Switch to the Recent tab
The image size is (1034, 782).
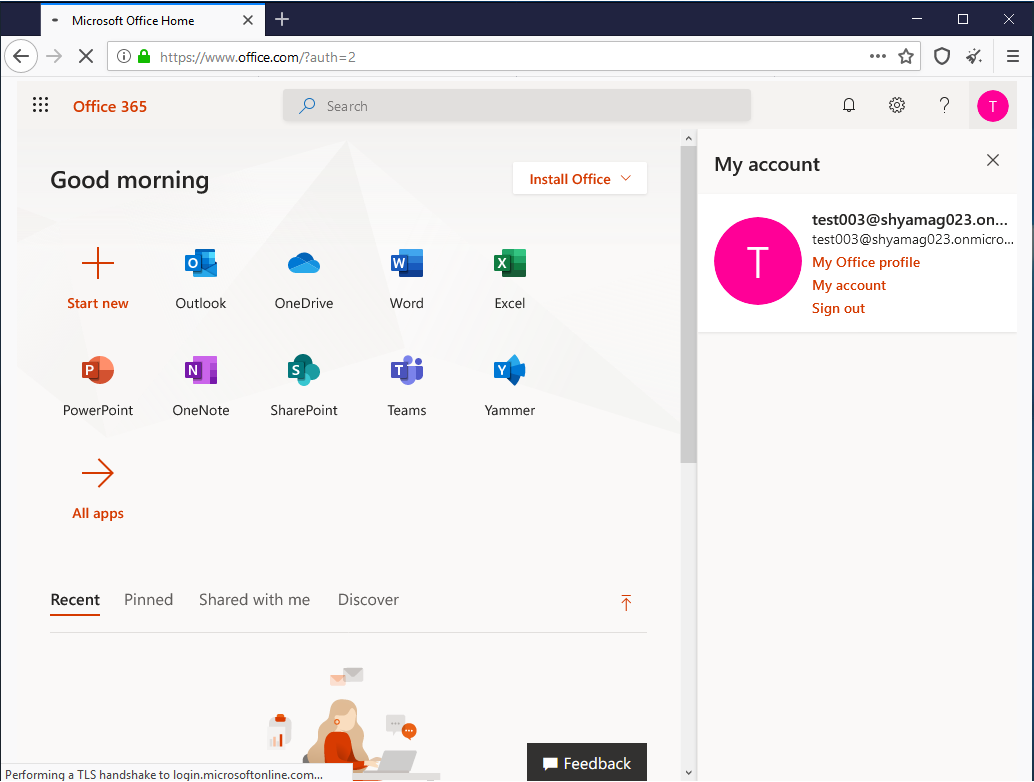click(x=75, y=599)
